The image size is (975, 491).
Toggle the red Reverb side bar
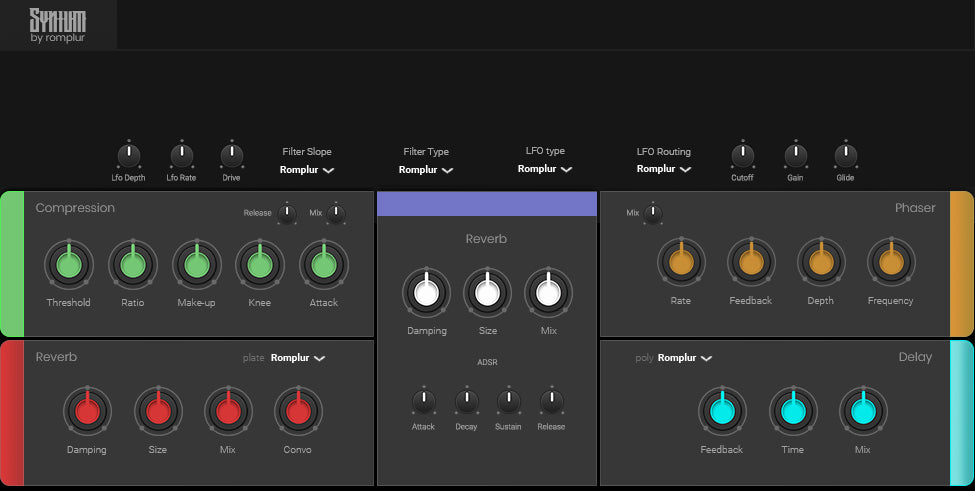click(12, 413)
